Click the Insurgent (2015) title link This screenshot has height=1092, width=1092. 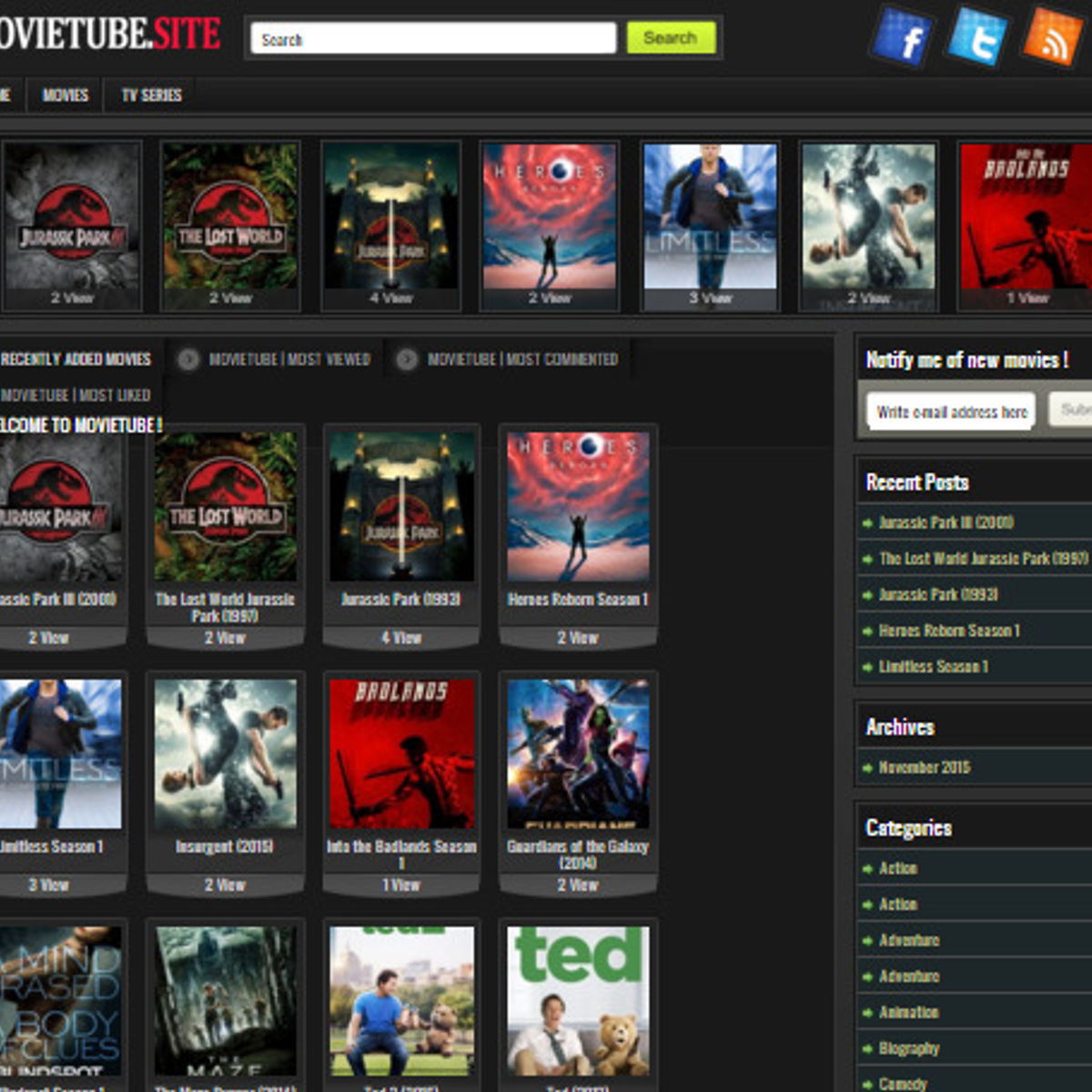[x=225, y=846]
